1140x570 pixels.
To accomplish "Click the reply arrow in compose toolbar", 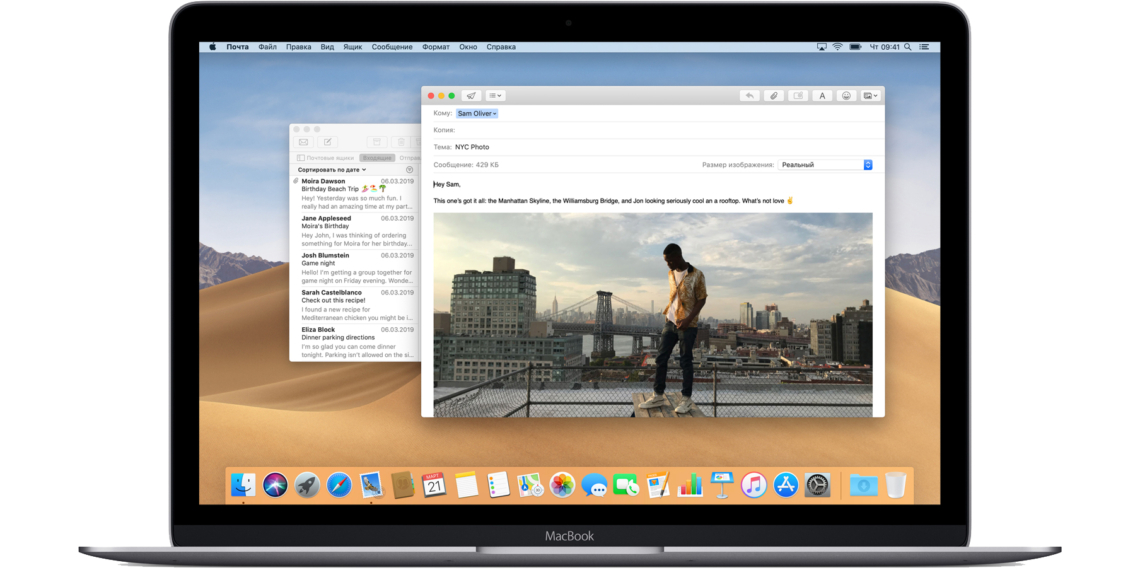I will pyautogui.click(x=749, y=96).
